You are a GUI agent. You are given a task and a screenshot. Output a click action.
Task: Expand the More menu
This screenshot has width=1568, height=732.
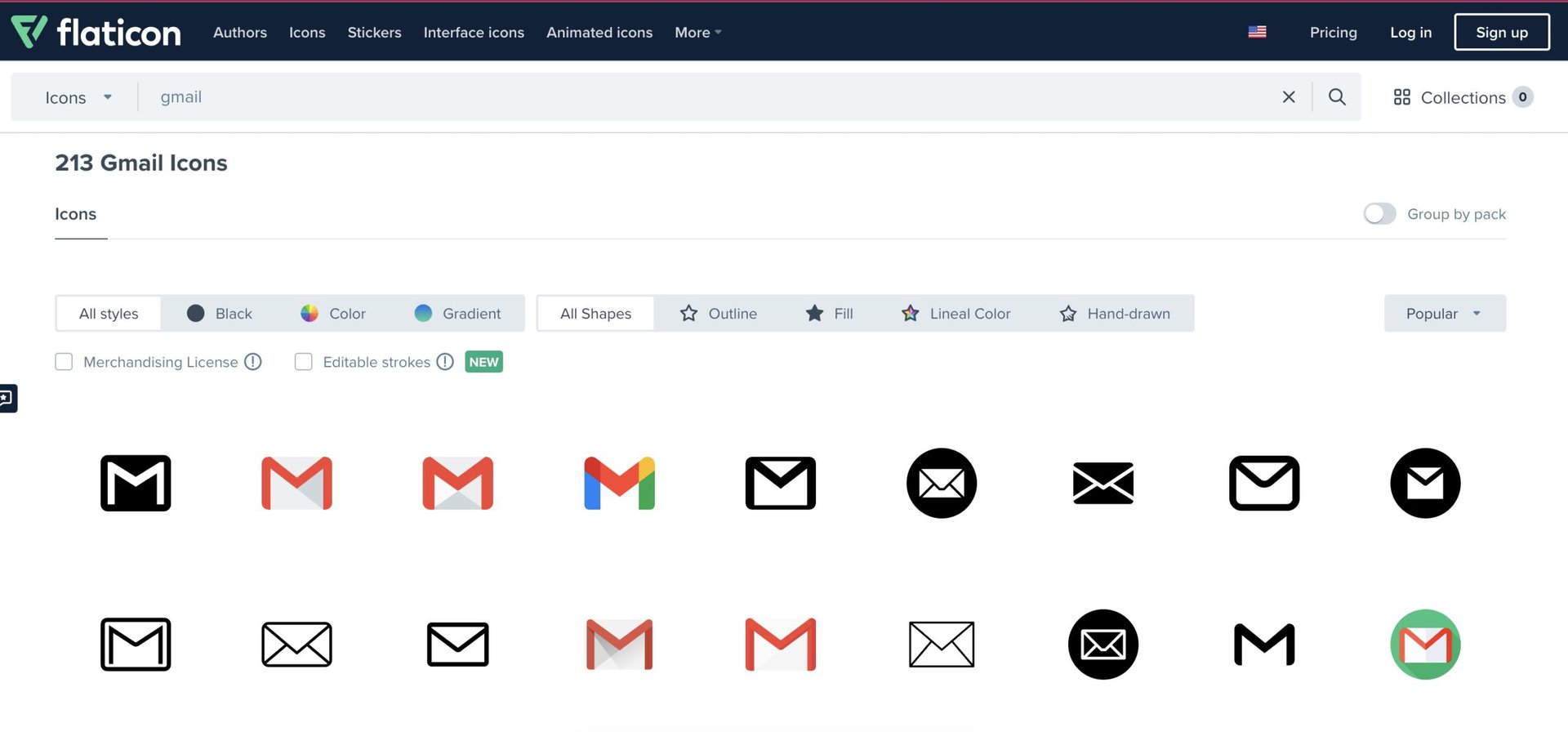click(698, 32)
